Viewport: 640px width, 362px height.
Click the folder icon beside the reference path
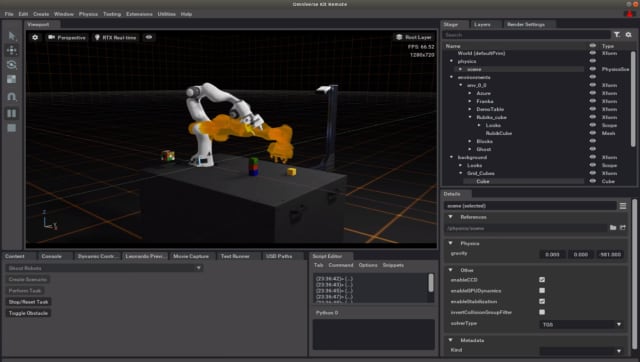613,228
